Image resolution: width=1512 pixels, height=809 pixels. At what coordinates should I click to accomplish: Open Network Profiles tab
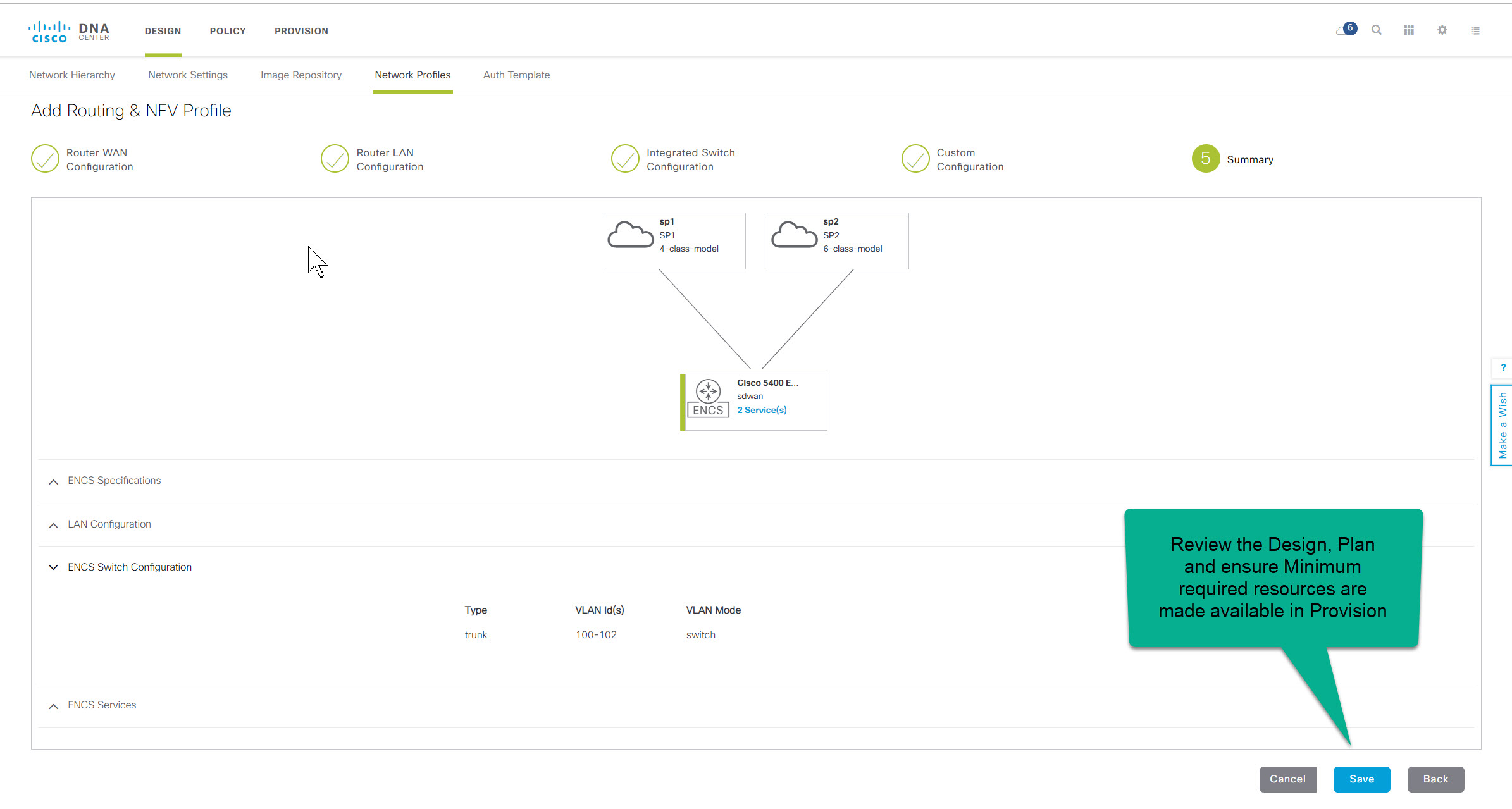412,75
